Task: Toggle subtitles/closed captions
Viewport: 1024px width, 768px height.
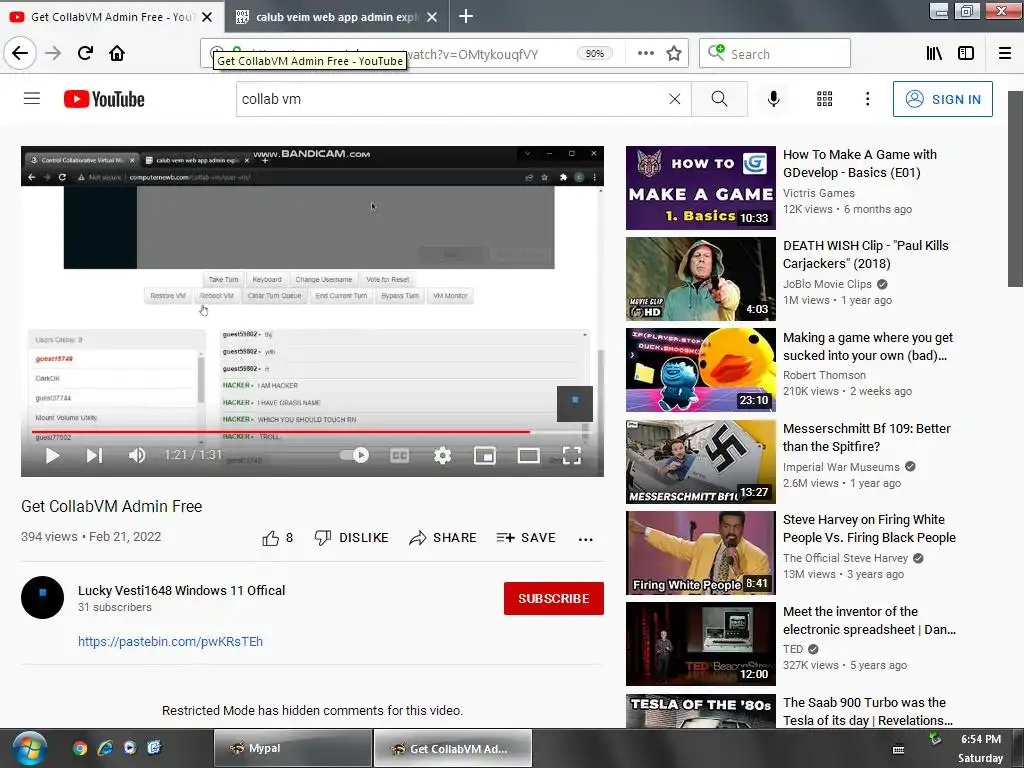Action: (399, 455)
